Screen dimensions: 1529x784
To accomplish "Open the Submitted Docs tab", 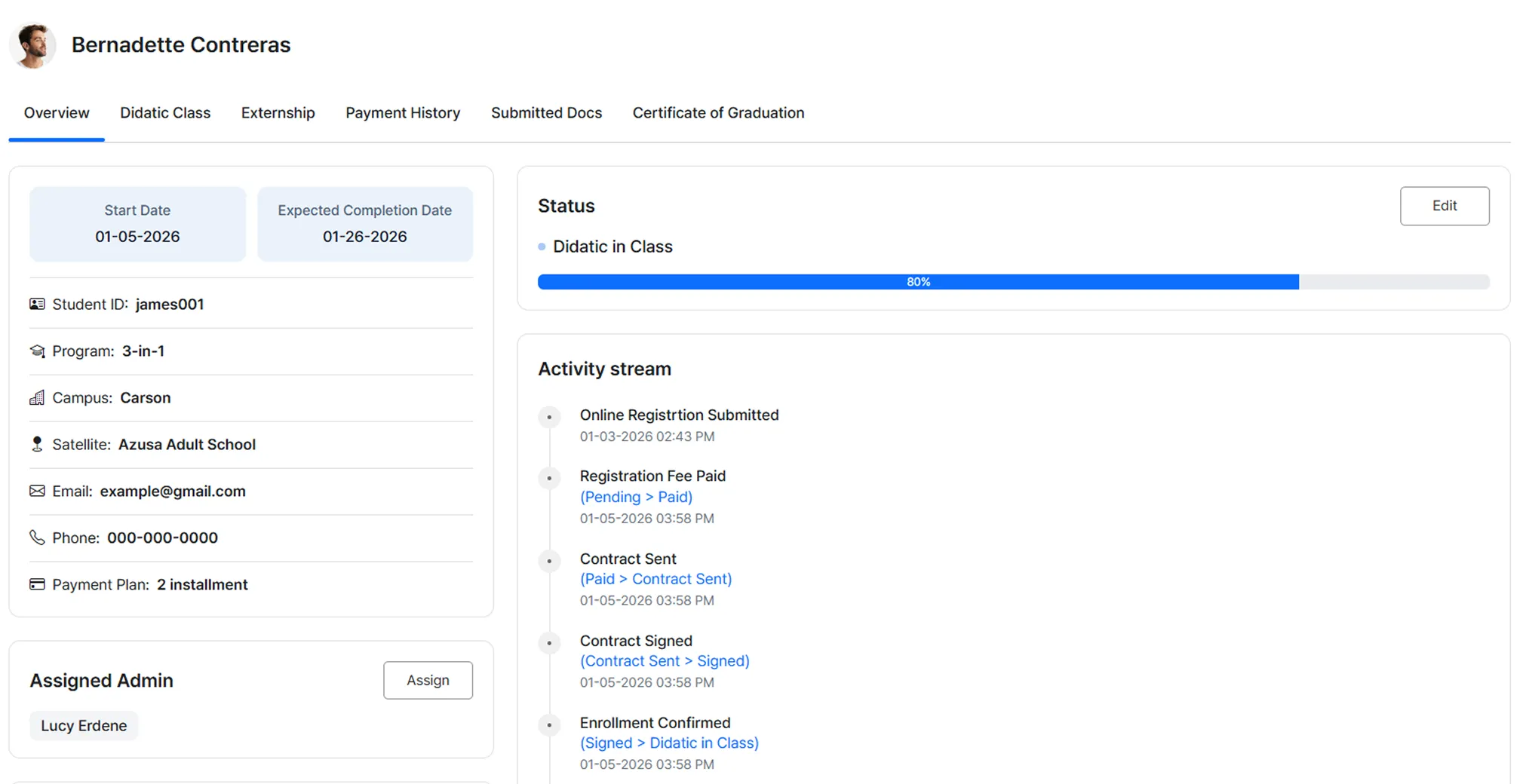I will [x=546, y=113].
